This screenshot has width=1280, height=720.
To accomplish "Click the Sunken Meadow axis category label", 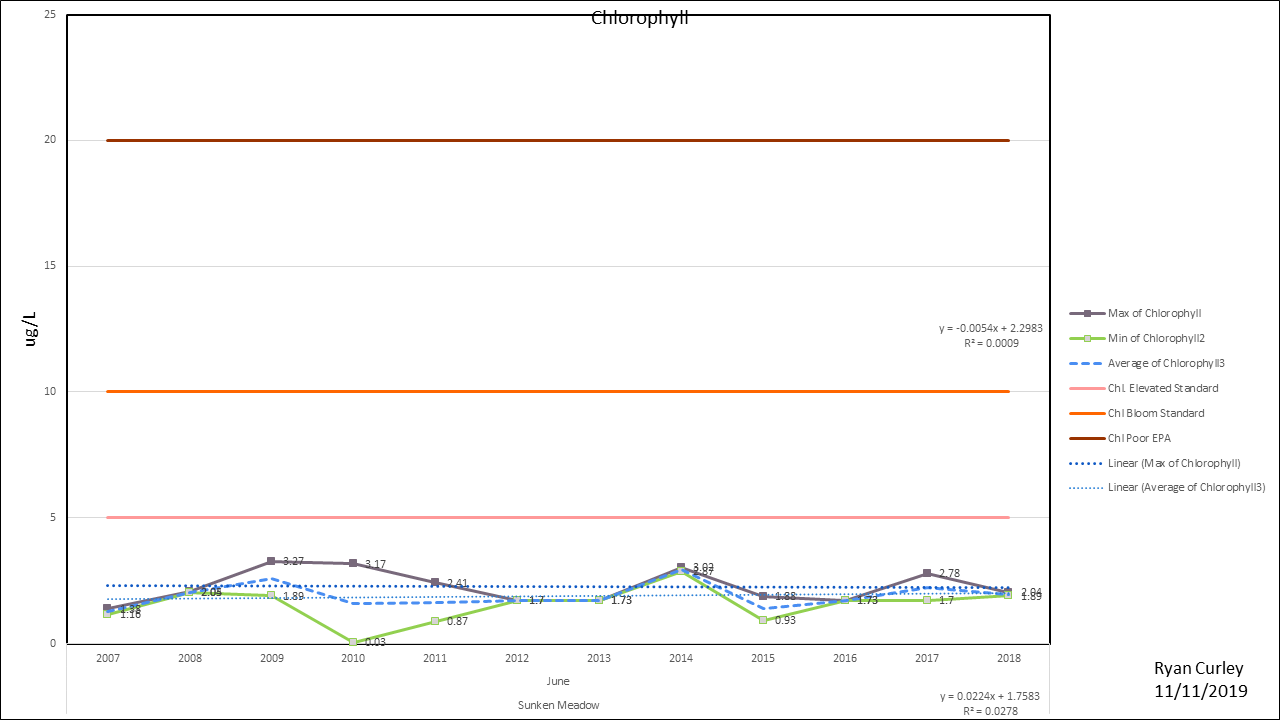I will tap(558, 705).
